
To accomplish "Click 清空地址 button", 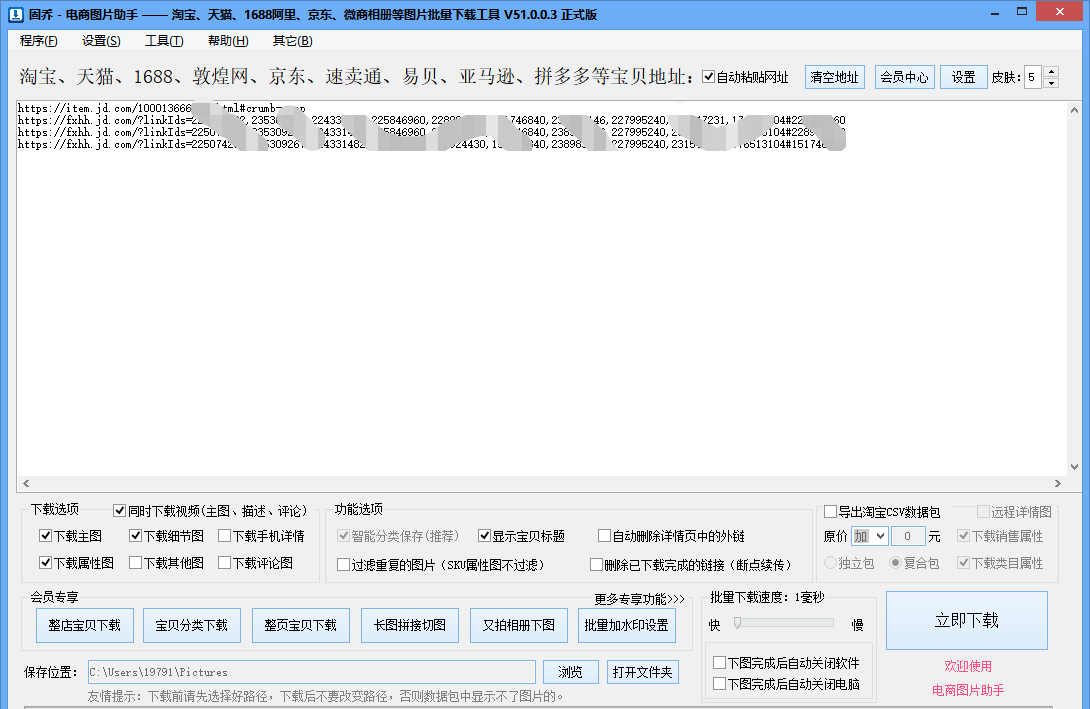I will click(834, 77).
